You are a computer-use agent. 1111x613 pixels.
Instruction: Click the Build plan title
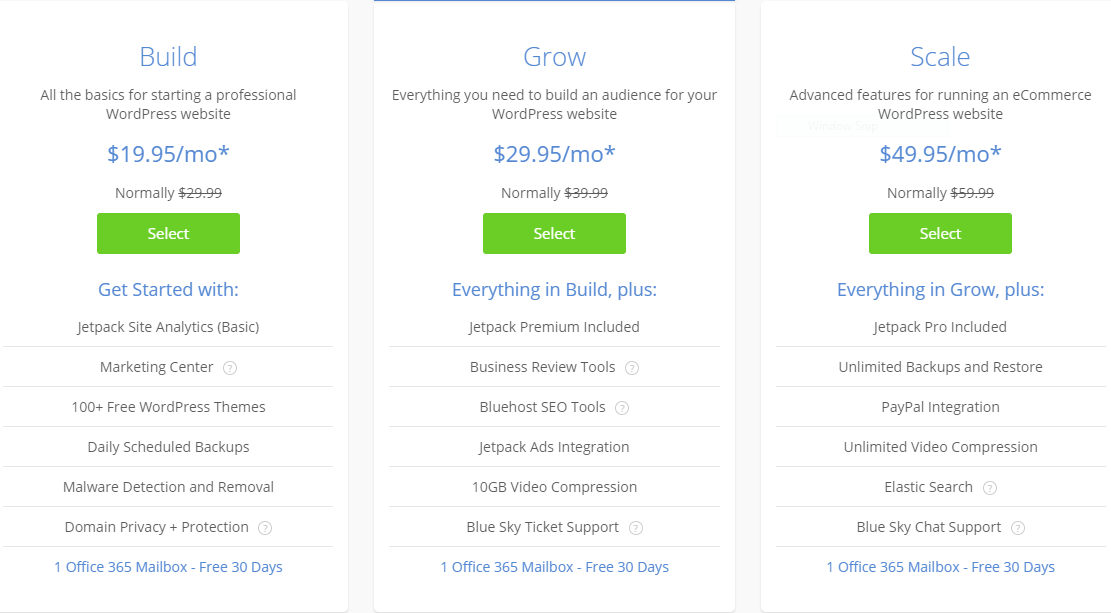(168, 57)
